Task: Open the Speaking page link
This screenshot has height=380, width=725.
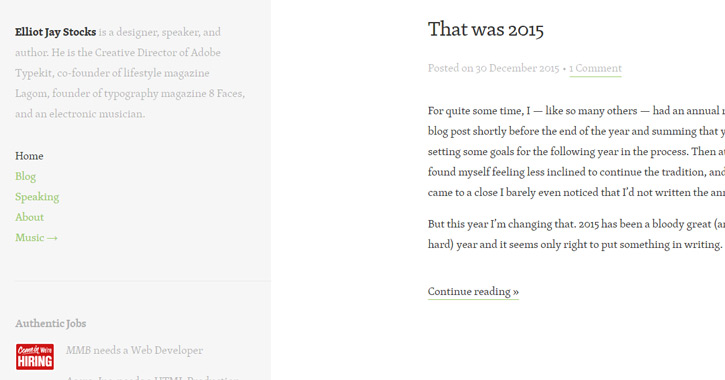Action: click(x=37, y=197)
